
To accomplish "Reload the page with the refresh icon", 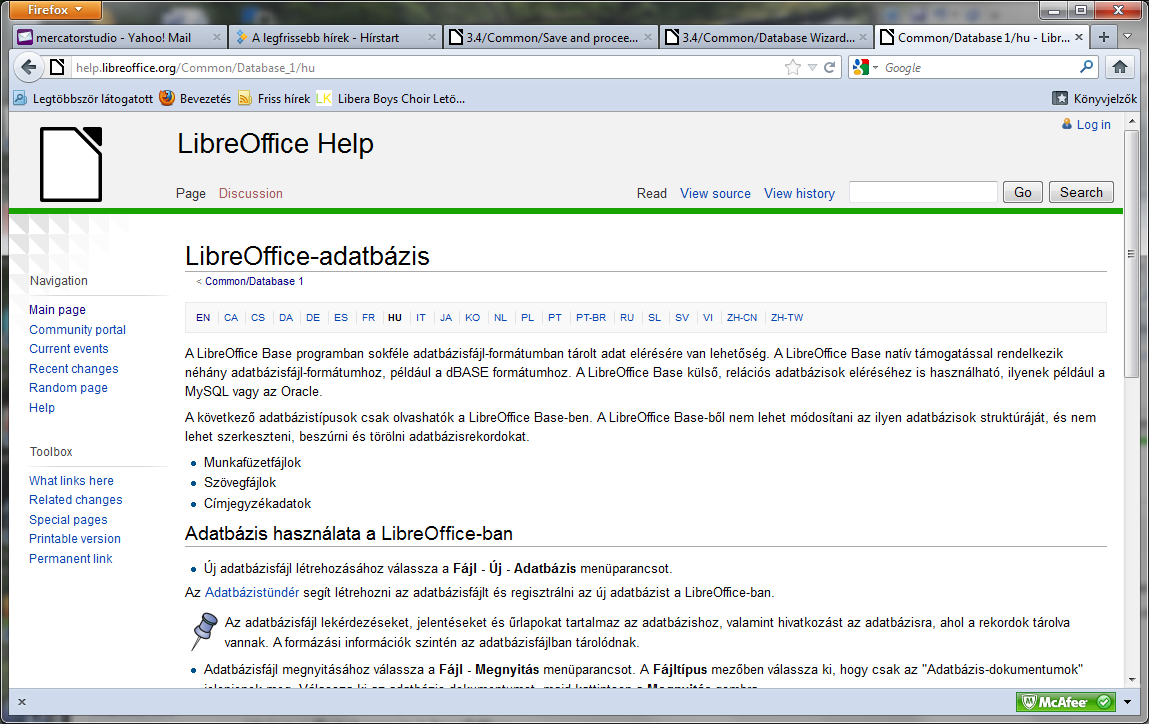I will (830, 67).
